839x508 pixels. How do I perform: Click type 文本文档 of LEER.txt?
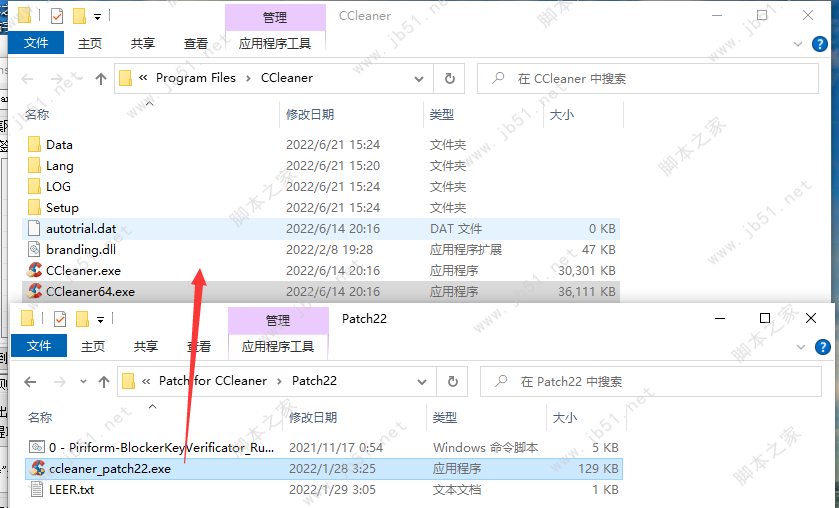coord(456,489)
